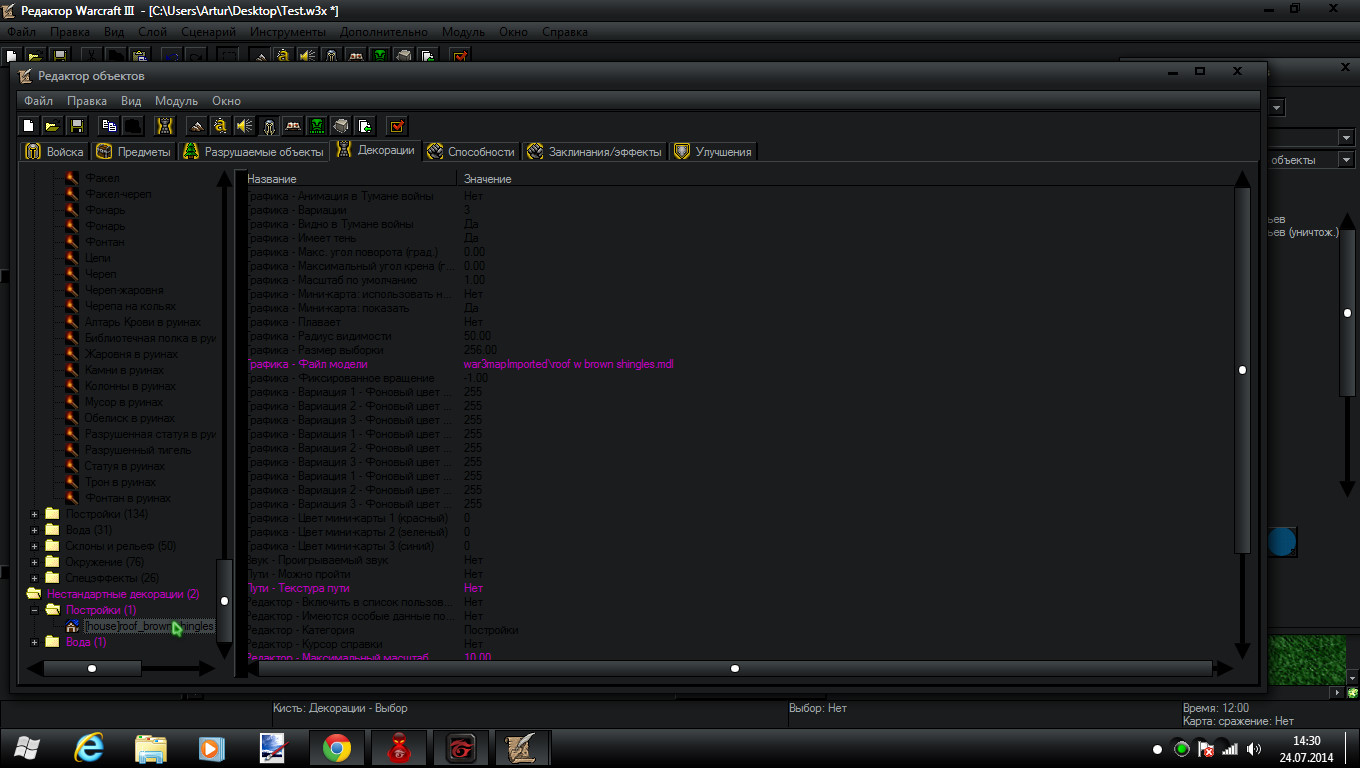Screen dimensions: 1360x768
Task: Open Инструменты menu in main editor window
Action: pyautogui.click(x=288, y=32)
